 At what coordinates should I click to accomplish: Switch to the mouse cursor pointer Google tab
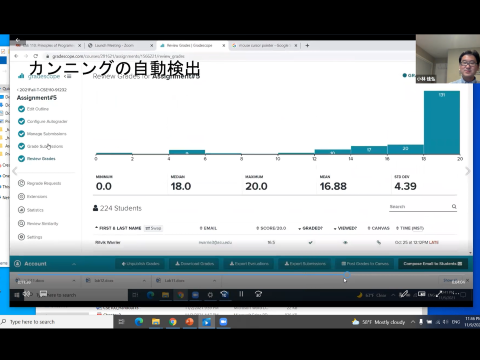click(264, 45)
